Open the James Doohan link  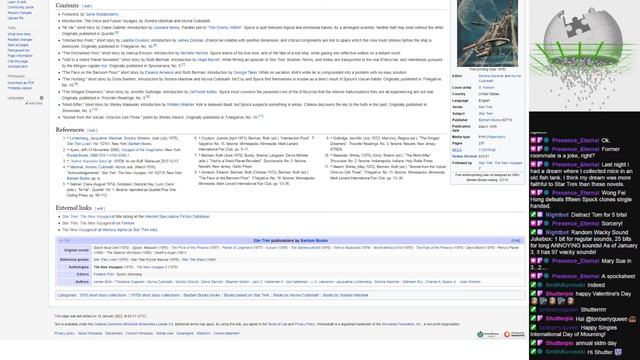[x=190, y=40]
